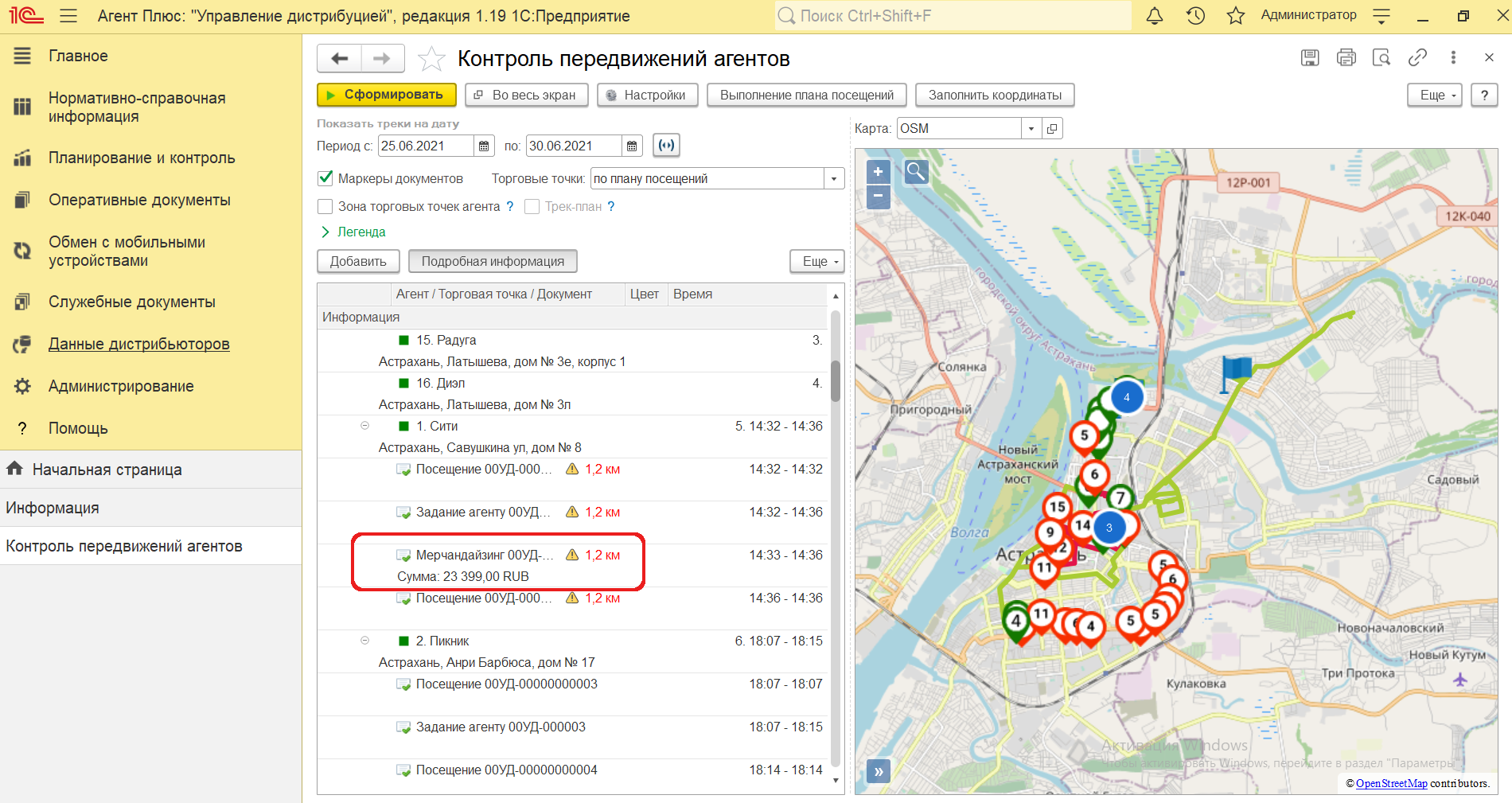Navigate back with left arrow
The image size is (1512, 803).
pos(340,58)
